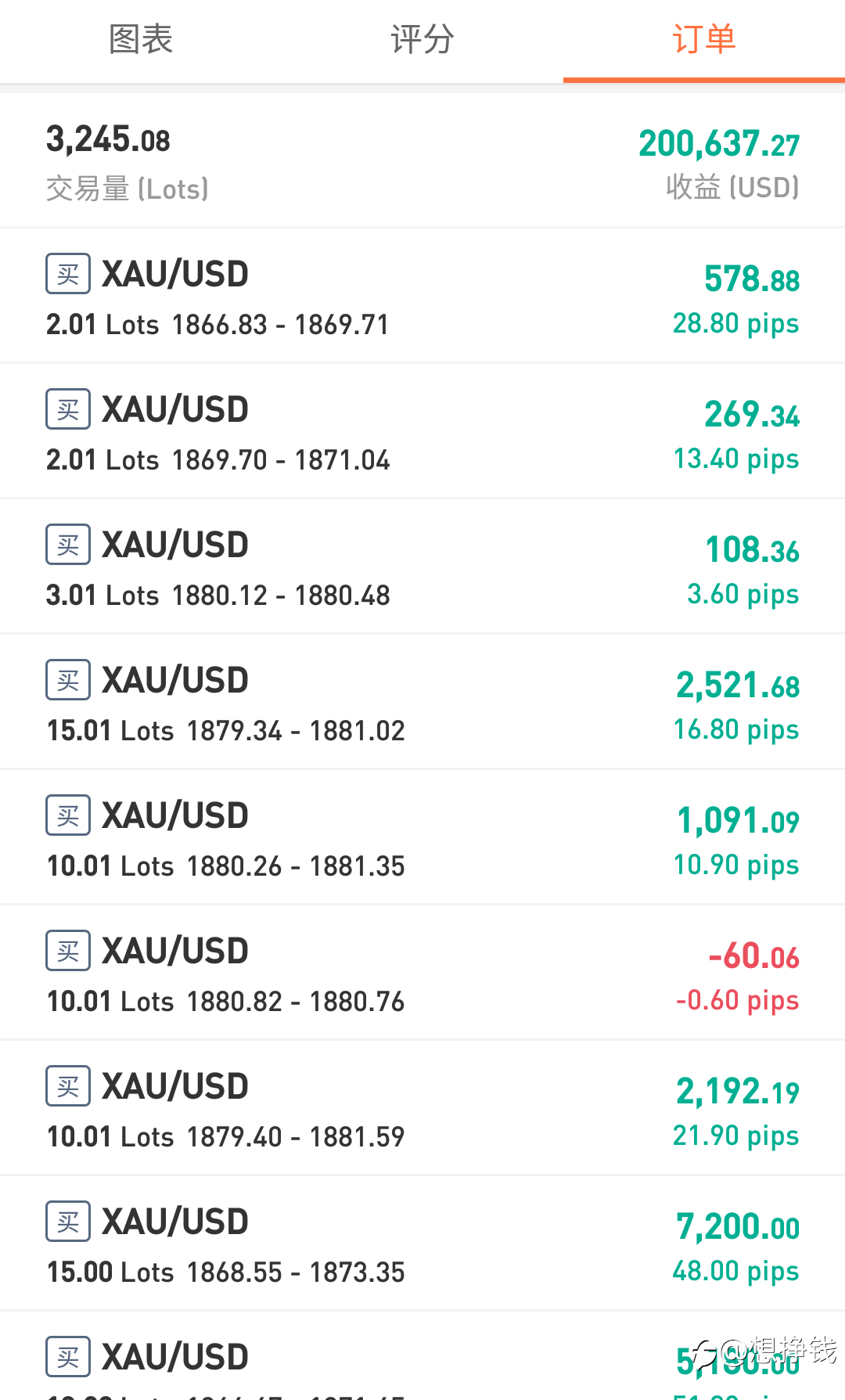
Task: Tap the 买 icon on the 1880.26 order
Action: point(68,815)
